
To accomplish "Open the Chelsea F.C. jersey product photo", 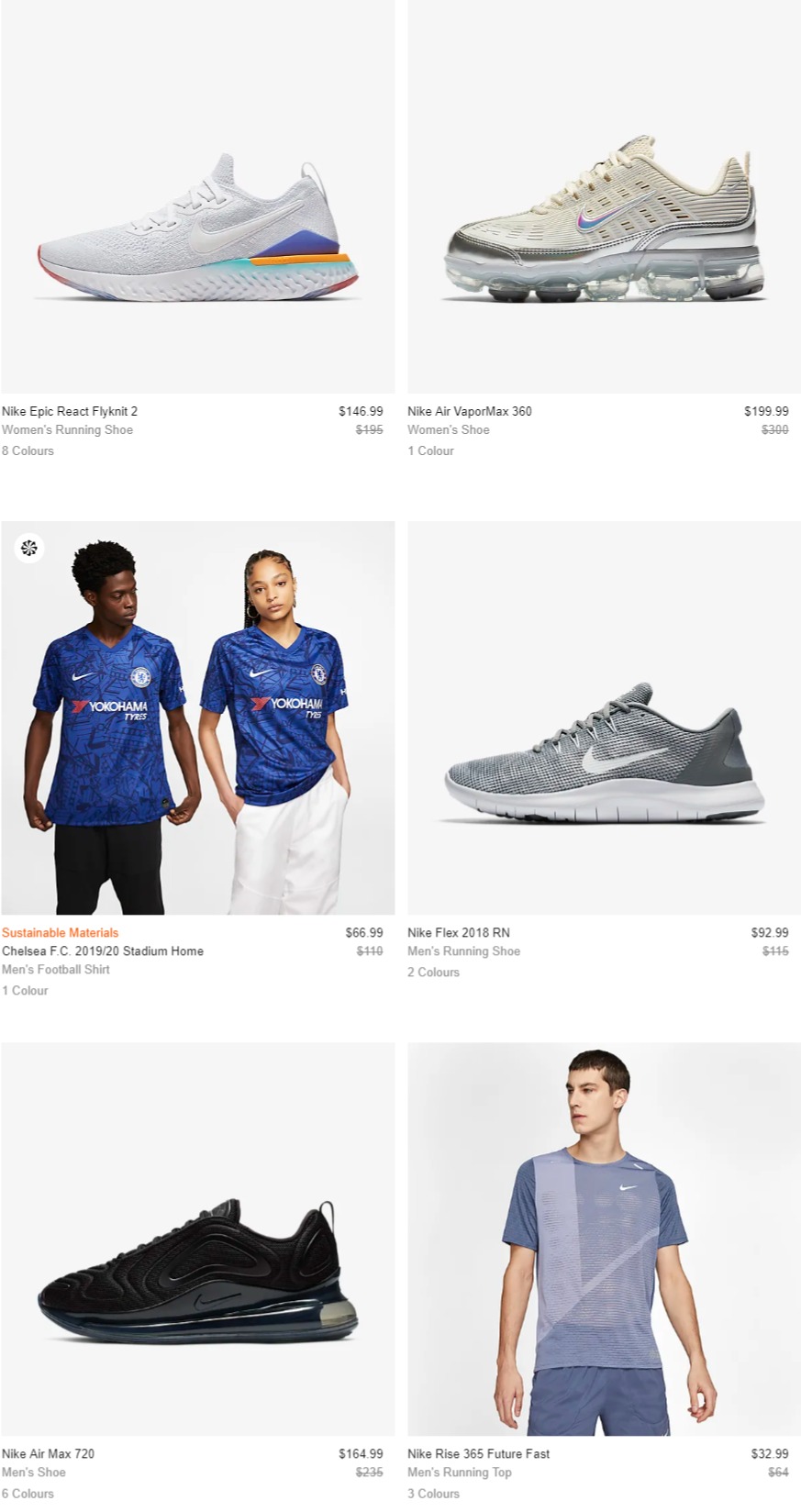I will tap(198, 717).
